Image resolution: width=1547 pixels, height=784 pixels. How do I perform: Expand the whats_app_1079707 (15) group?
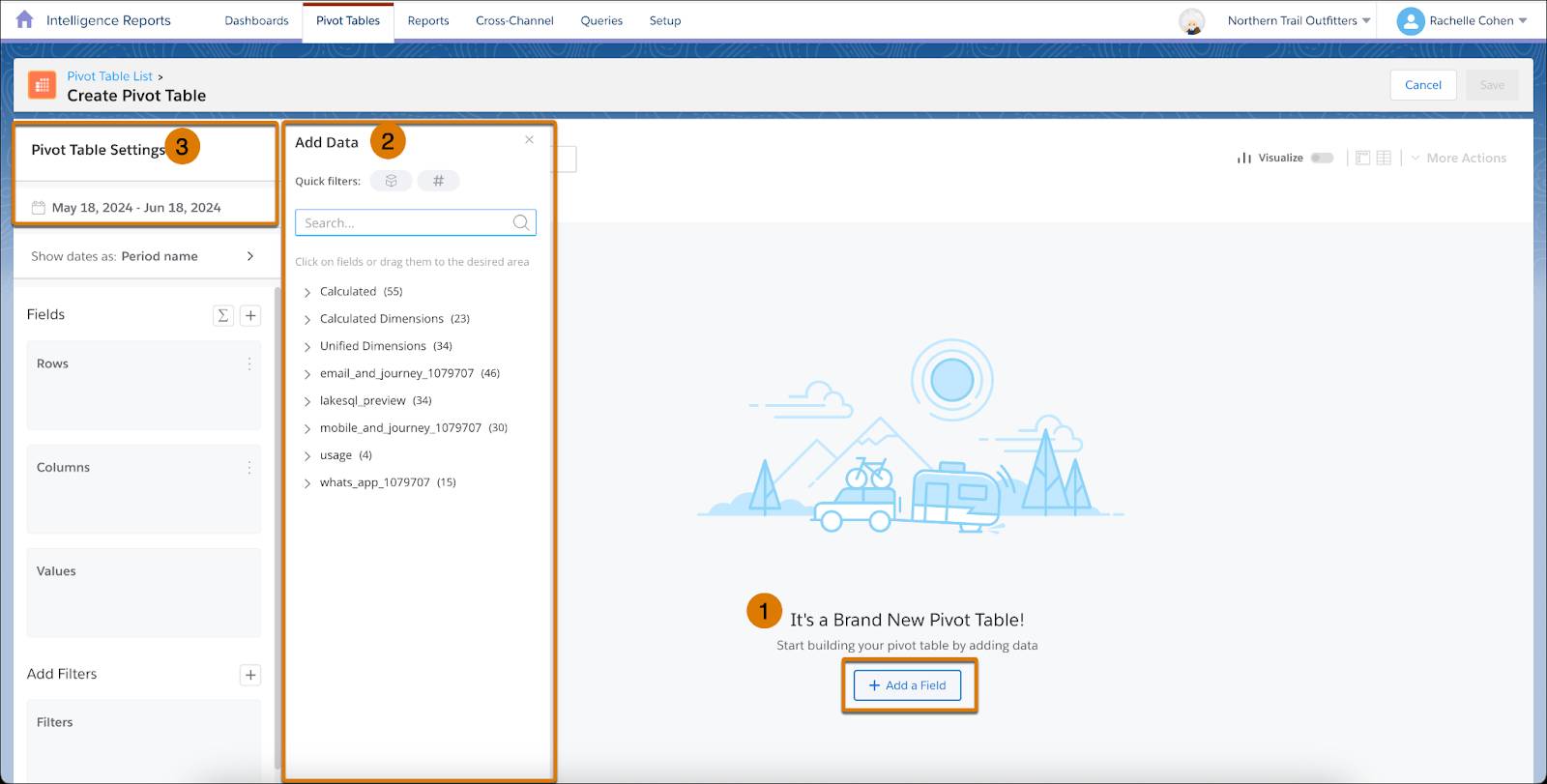(307, 482)
